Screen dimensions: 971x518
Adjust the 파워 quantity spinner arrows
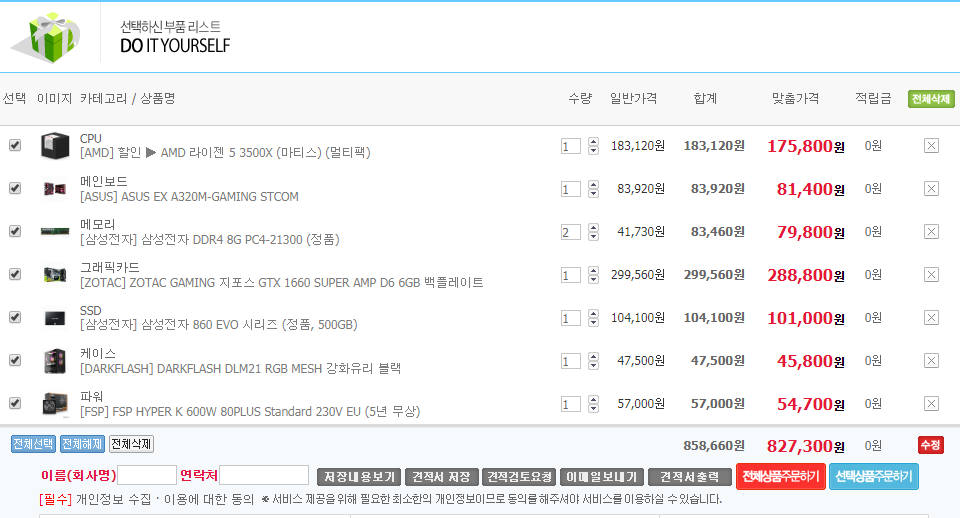pos(593,404)
